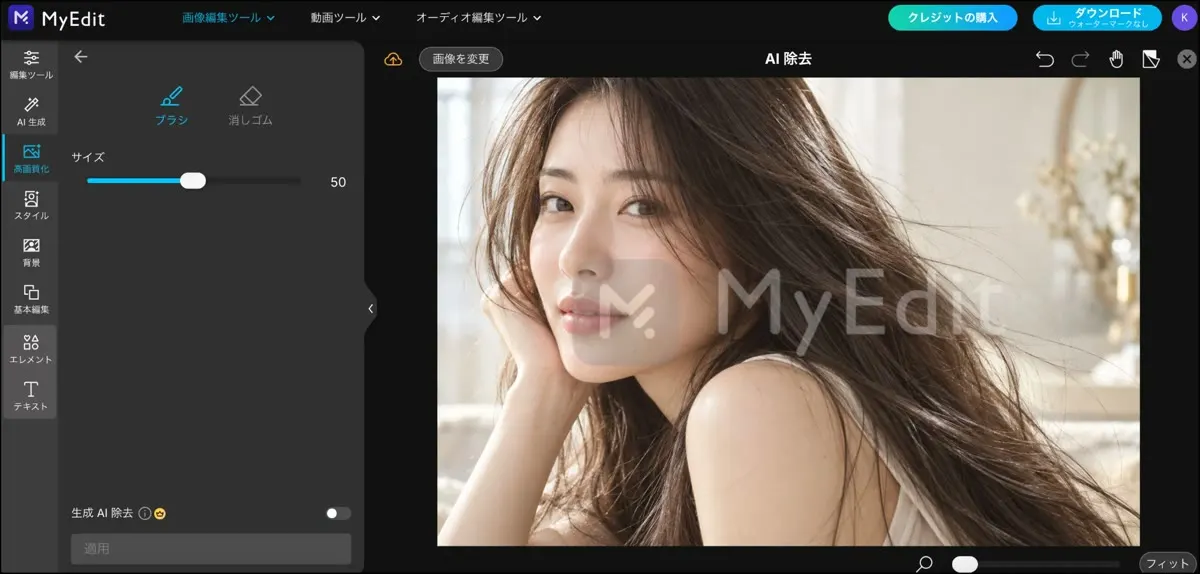The width and height of the screenshot is (1200, 574).
Task: Open エレメント in the sidebar
Action: pos(31,348)
